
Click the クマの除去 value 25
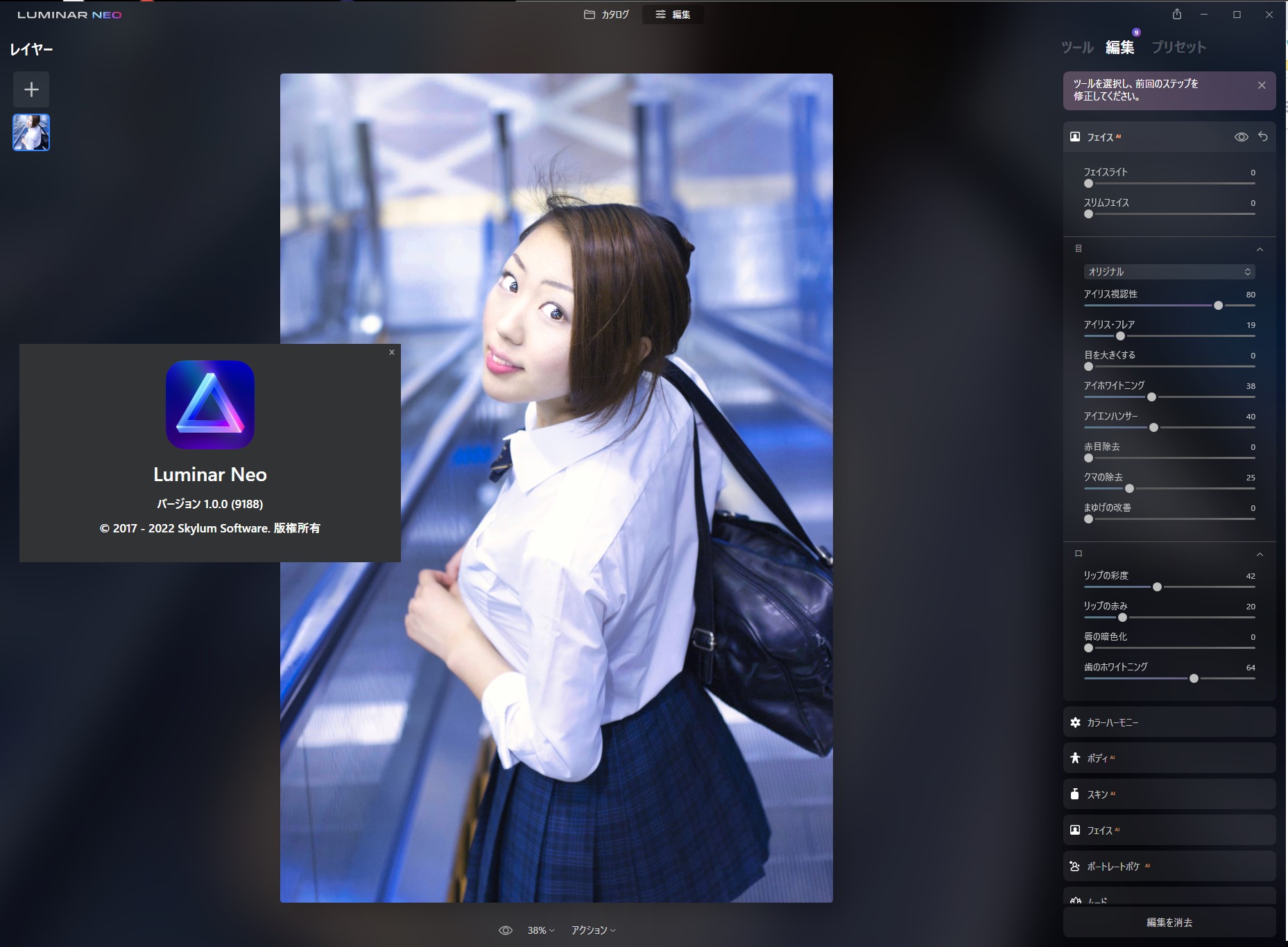tap(1251, 478)
